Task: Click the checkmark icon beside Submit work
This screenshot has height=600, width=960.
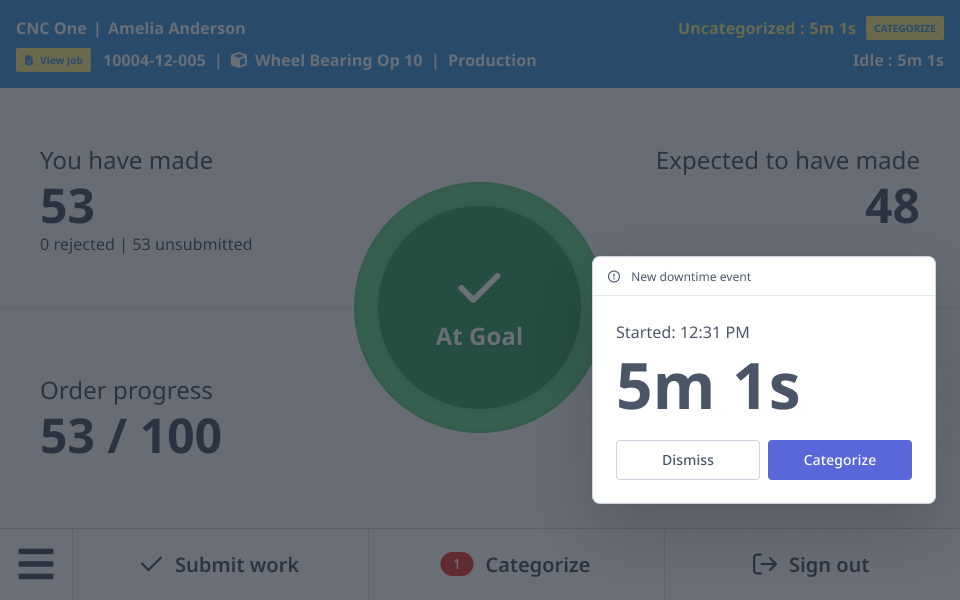Action: (x=150, y=564)
